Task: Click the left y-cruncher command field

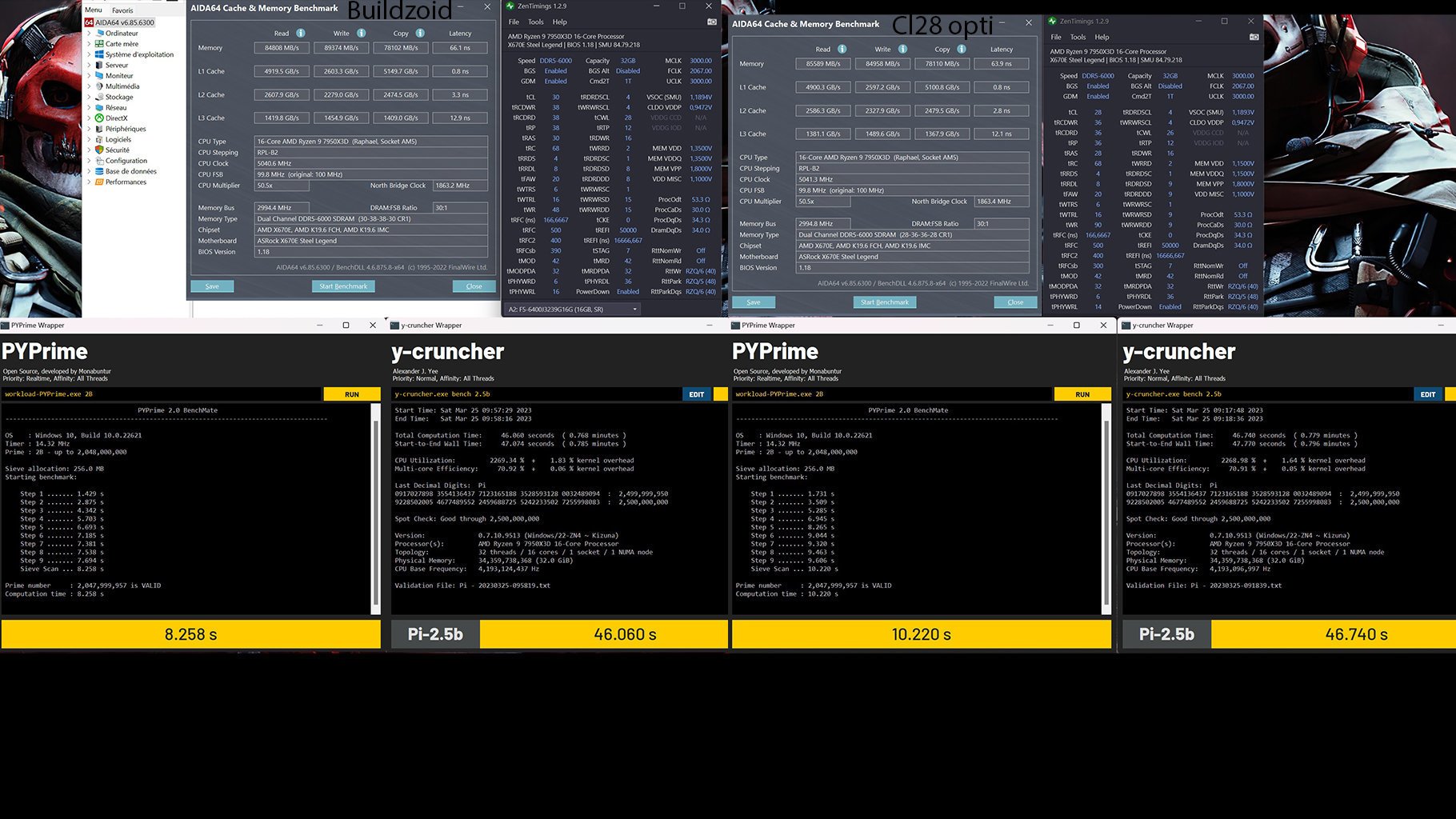Action: click(536, 394)
